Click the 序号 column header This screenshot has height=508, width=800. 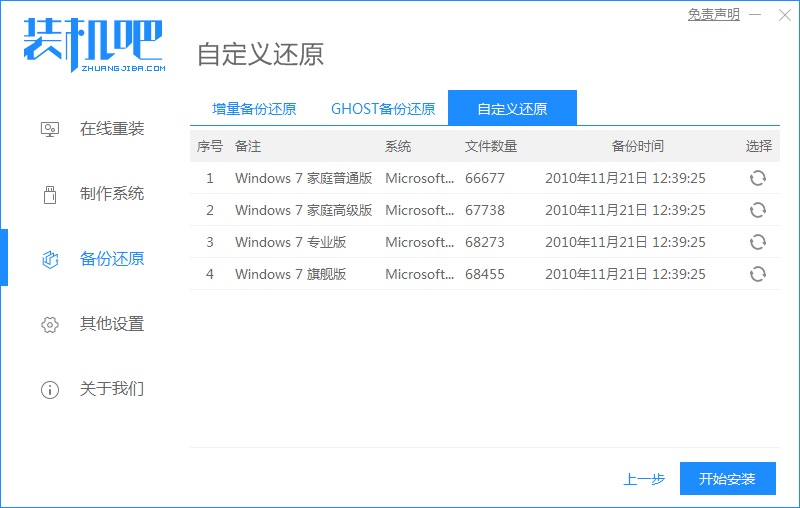coord(210,146)
